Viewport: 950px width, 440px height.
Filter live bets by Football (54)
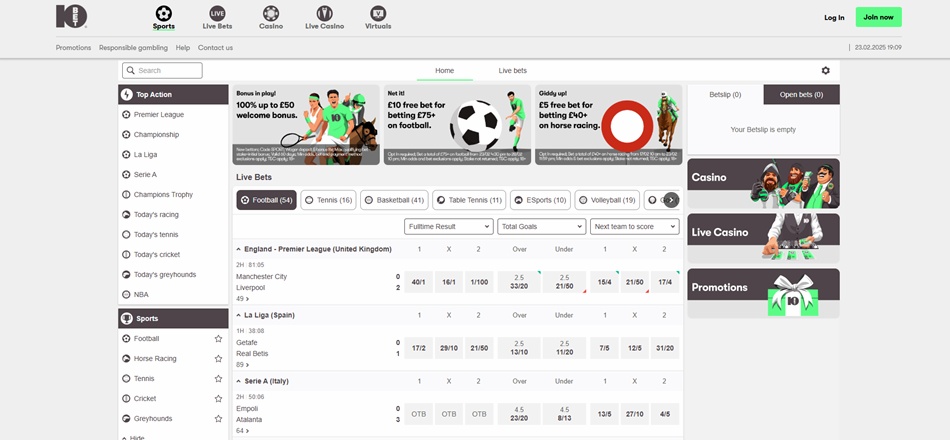[x=267, y=200]
